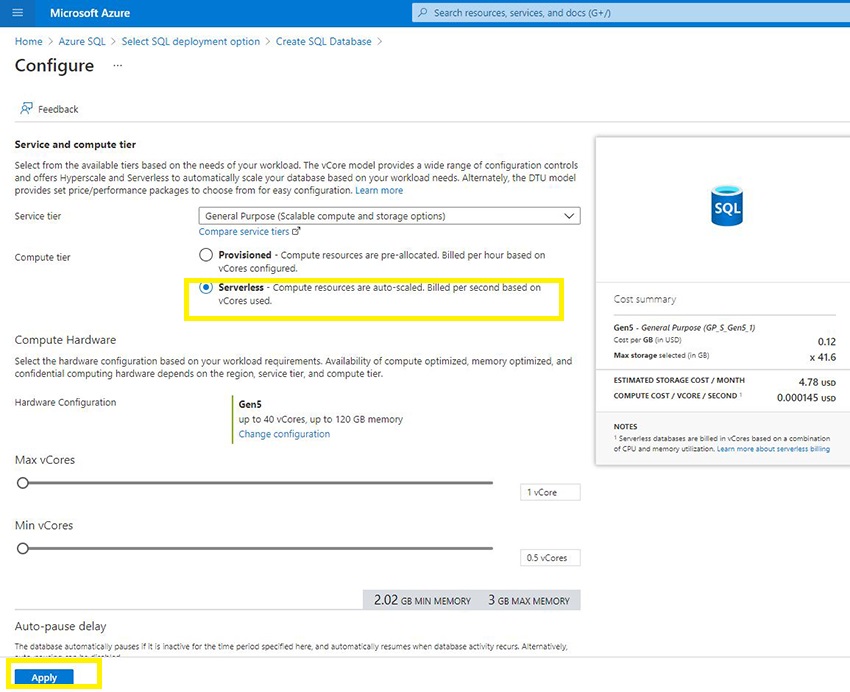Click the SQL database icon
The image size is (850, 692).
pos(726,205)
